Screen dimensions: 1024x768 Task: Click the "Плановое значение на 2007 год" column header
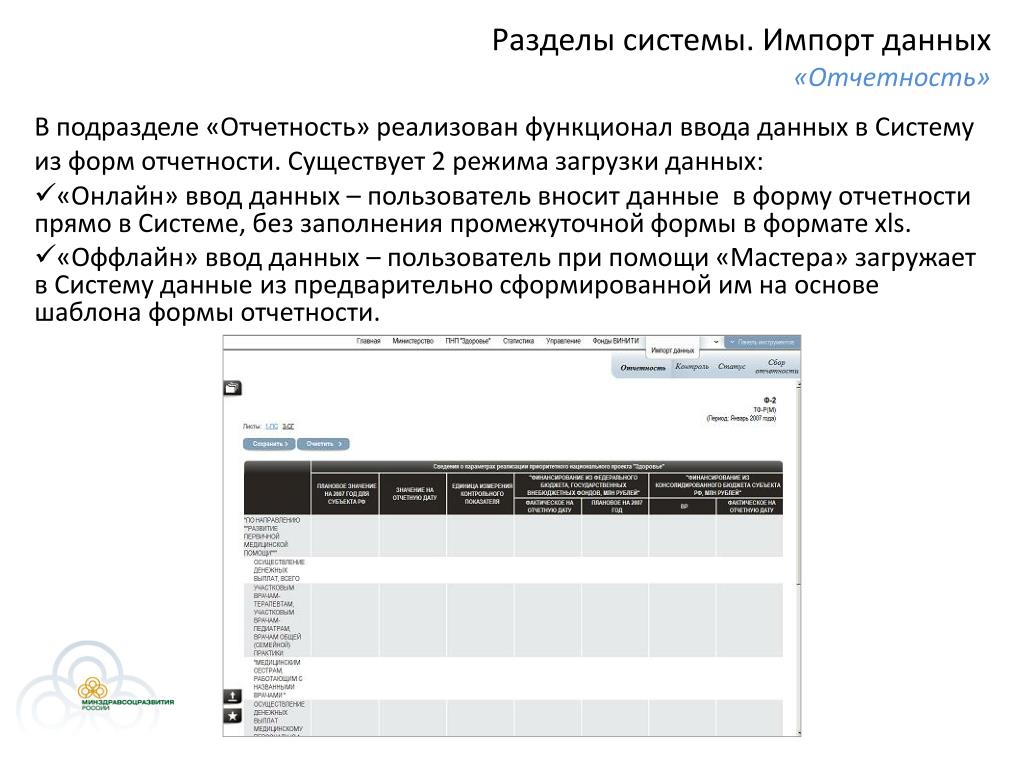coord(346,494)
